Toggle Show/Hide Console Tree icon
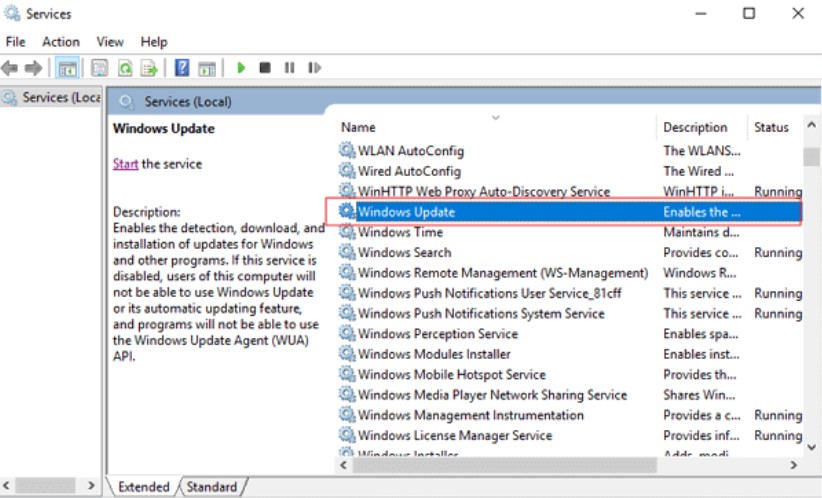822x498 pixels. (x=67, y=68)
